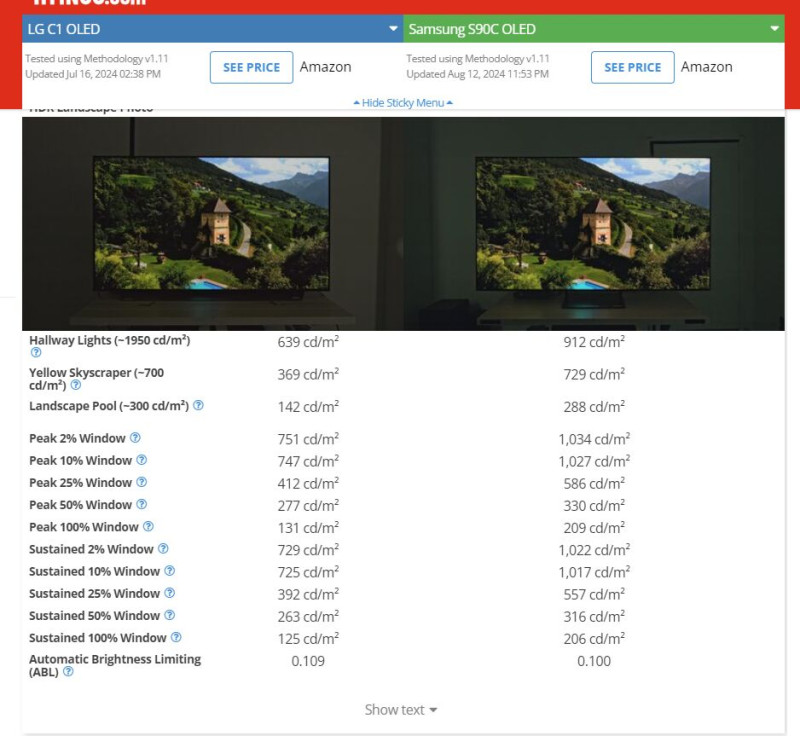The height and width of the screenshot is (736, 800).
Task: Open Peak 25% Window help icon
Action: pos(142,482)
